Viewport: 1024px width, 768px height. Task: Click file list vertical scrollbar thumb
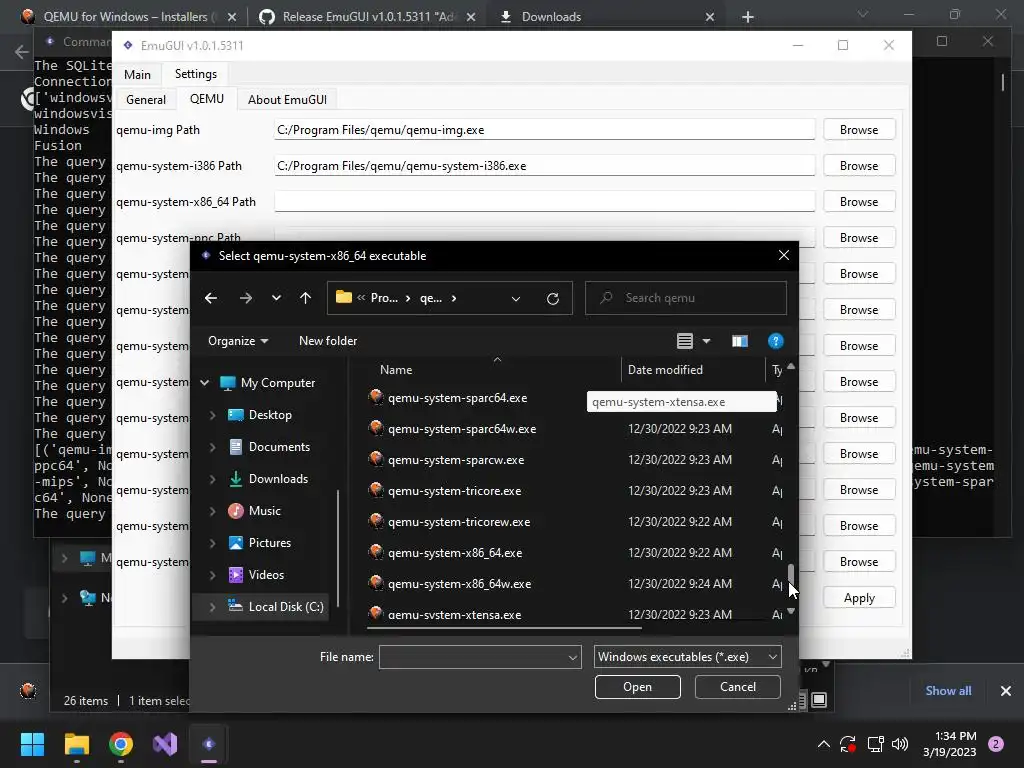[x=791, y=575]
